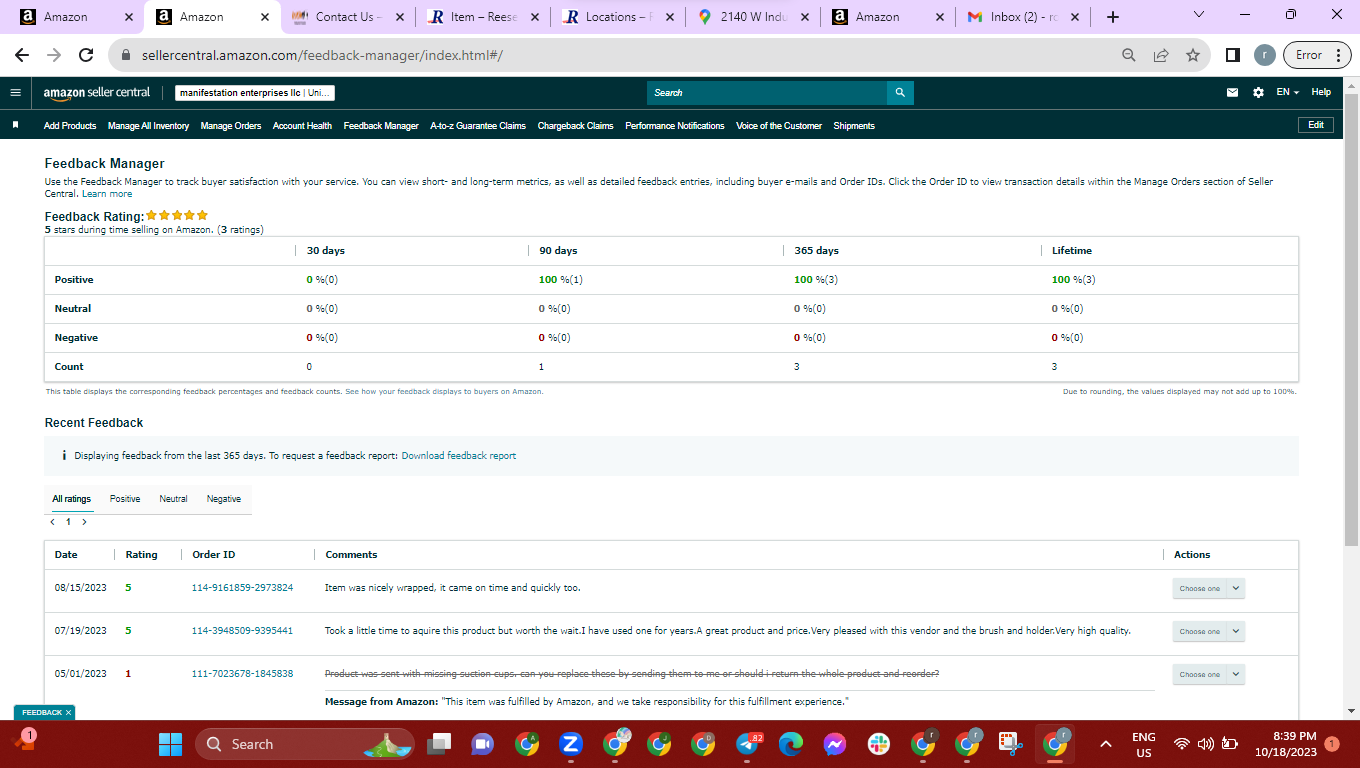Open Manage All Inventory menu item
Viewport: 1360px width, 768px height.
pos(148,126)
